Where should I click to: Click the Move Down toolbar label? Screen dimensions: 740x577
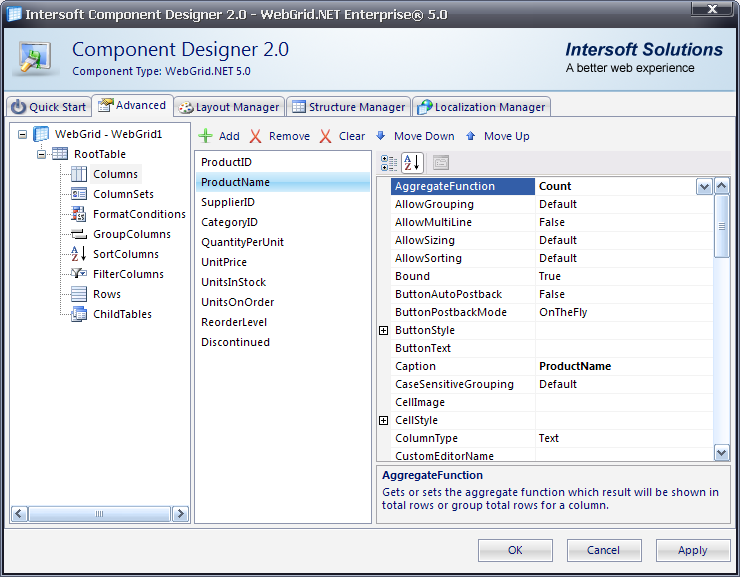pyautogui.click(x=424, y=136)
